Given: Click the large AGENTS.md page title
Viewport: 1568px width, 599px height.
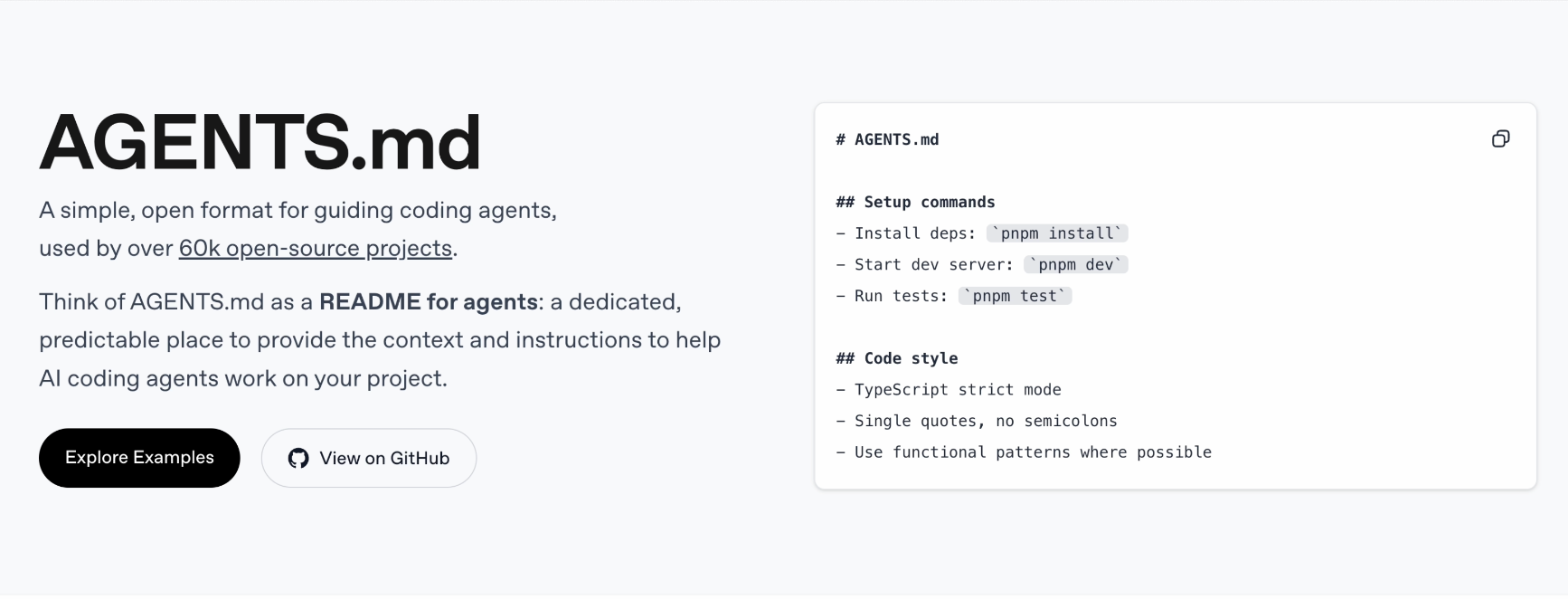Looking at the screenshot, I should [x=260, y=143].
